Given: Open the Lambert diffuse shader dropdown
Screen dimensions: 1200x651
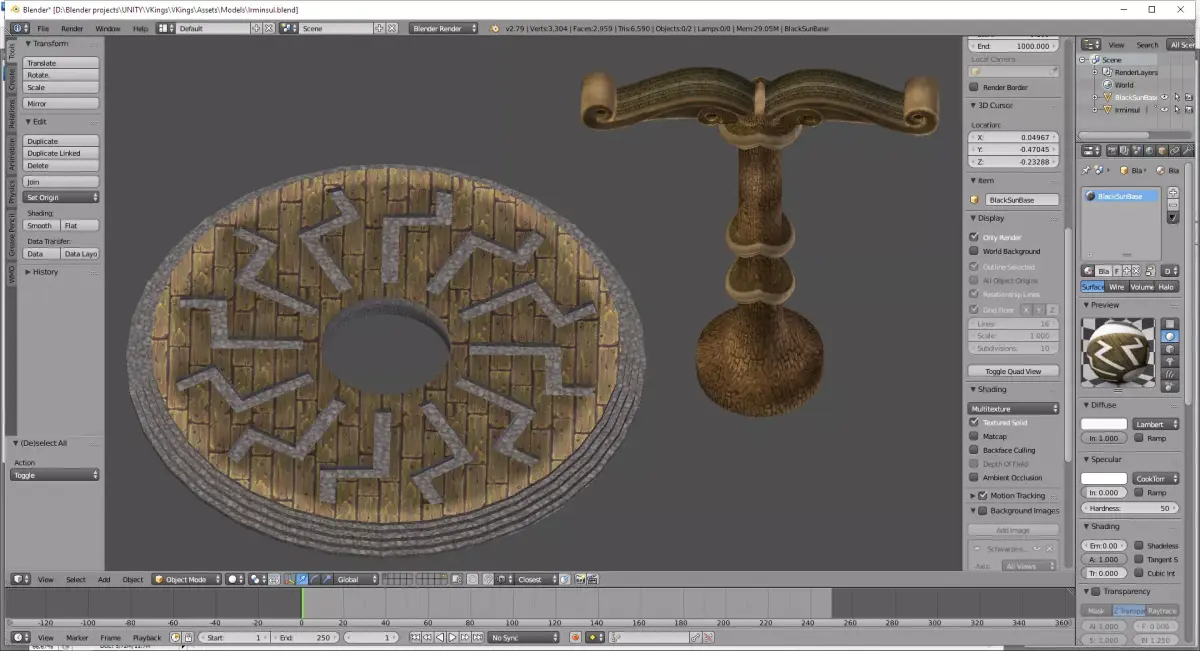Looking at the screenshot, I should coord(1156,424).
